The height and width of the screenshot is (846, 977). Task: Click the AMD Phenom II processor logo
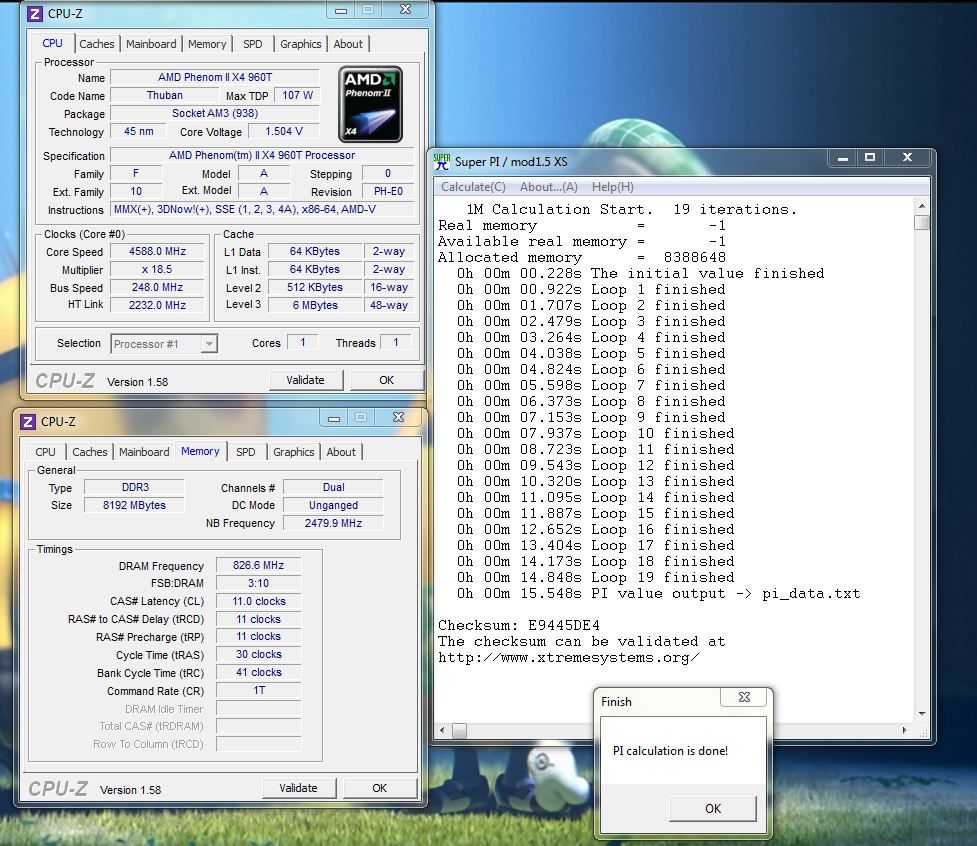click(370, 105)
